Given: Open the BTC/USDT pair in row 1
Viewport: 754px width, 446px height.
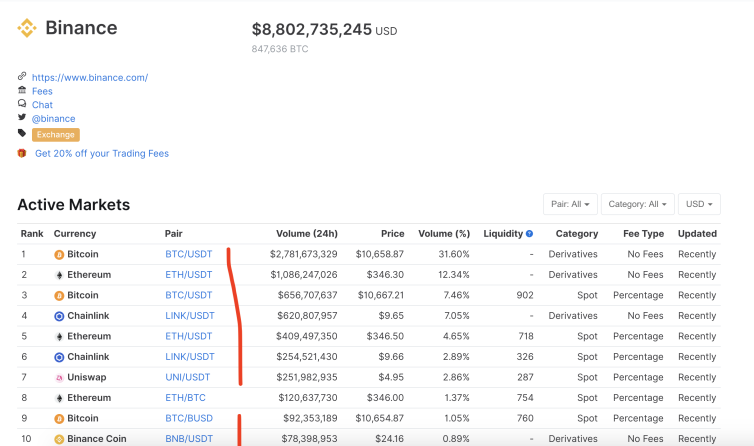Looking at the screenshot, I should point(188,254).
